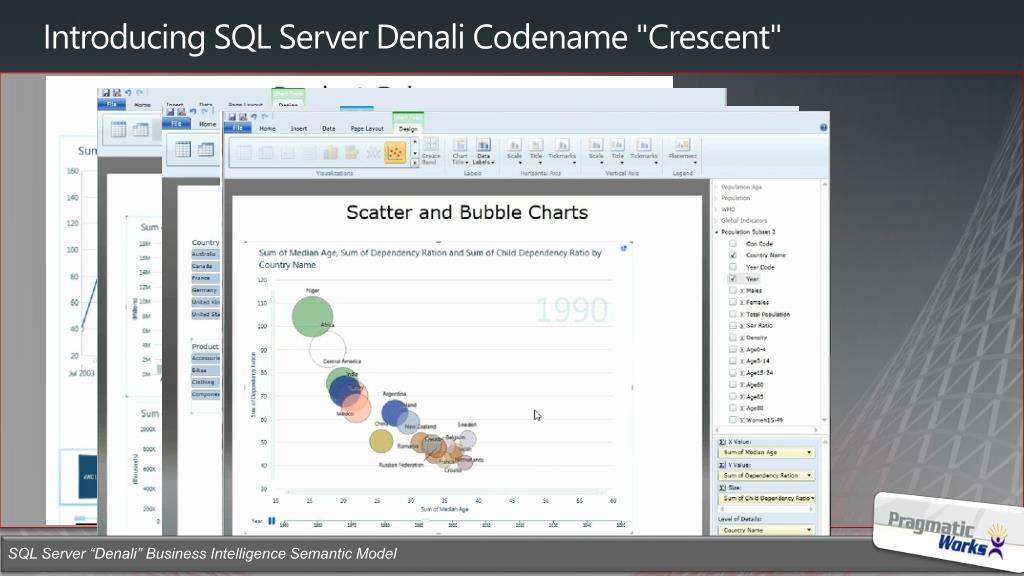
Task: Click the table icon in the third window
Action: (183, 149)
